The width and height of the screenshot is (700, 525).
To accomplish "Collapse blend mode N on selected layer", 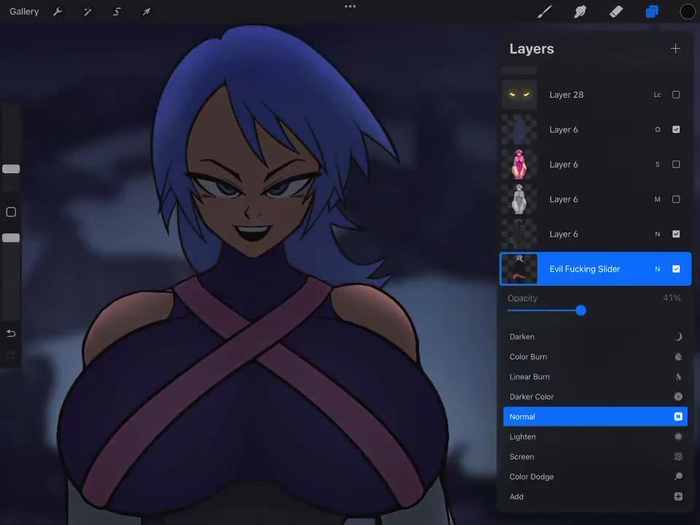I will click(x=657, y=269).
